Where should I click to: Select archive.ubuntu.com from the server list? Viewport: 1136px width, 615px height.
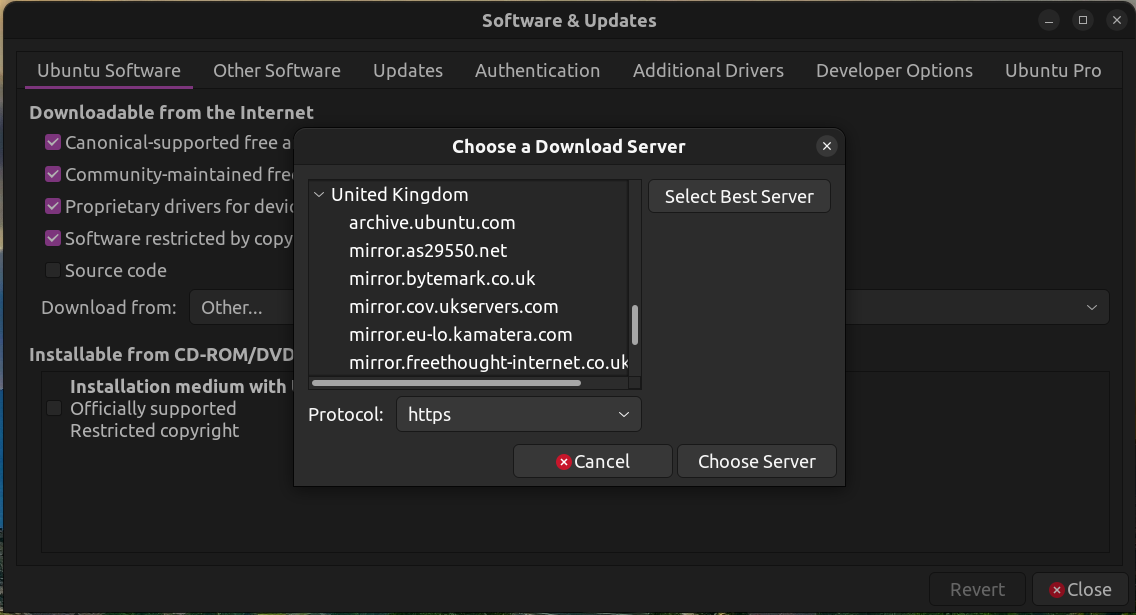(x=432, y=223)
